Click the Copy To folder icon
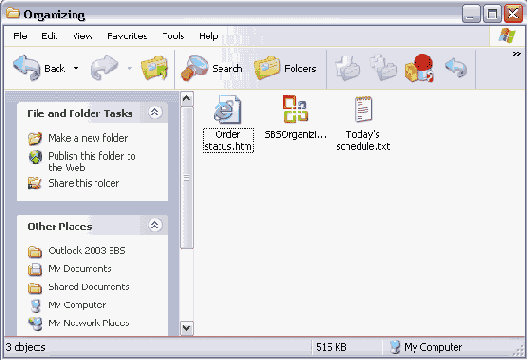 pyautogui.click(x=383, y=68)
